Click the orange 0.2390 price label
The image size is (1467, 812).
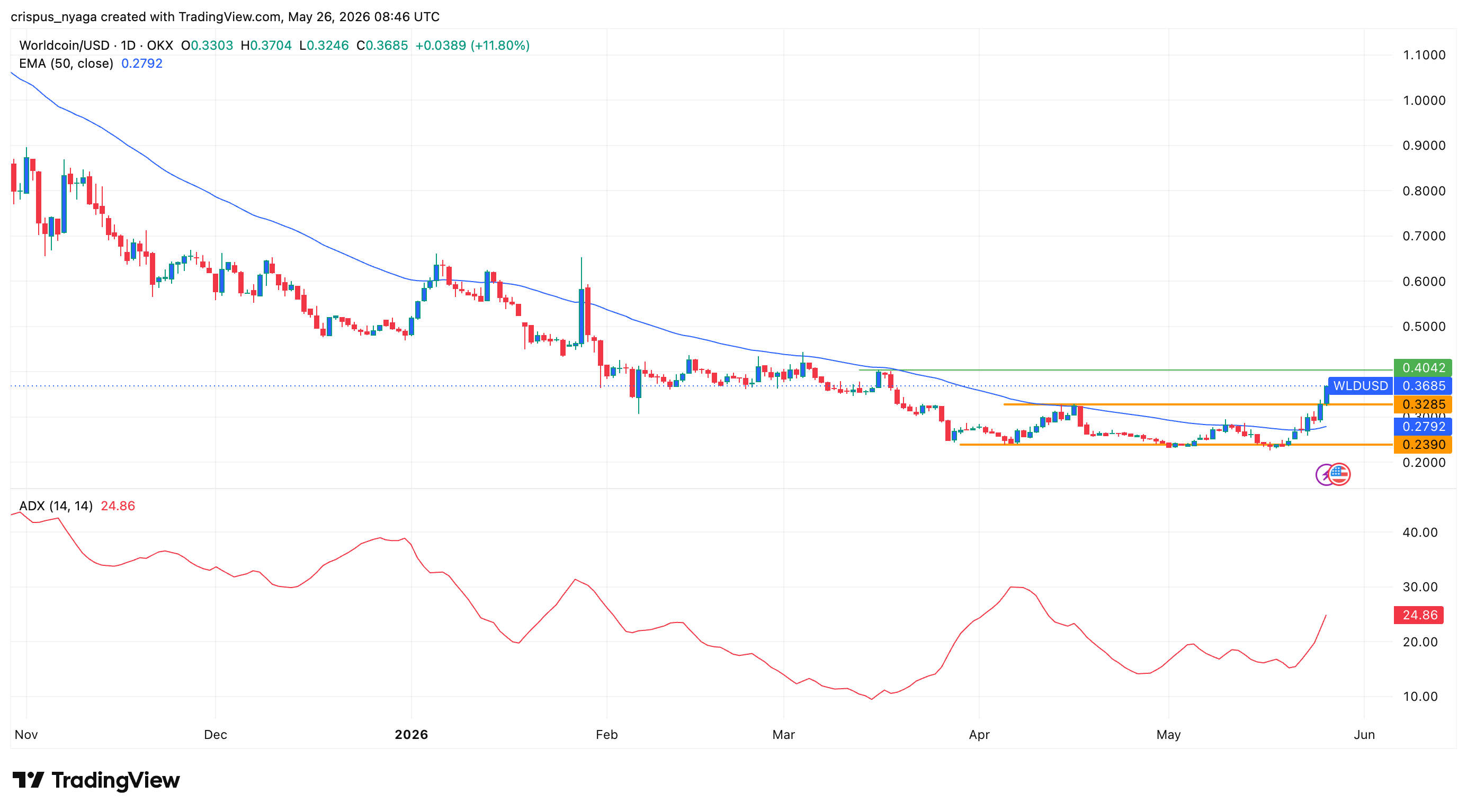coord(1423,445)
